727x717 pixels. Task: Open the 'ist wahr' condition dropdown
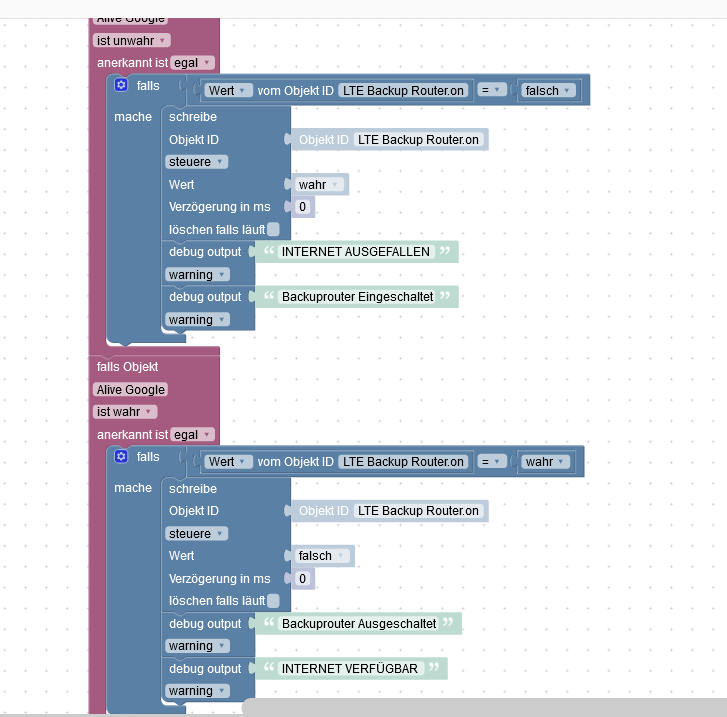point(125,412)
